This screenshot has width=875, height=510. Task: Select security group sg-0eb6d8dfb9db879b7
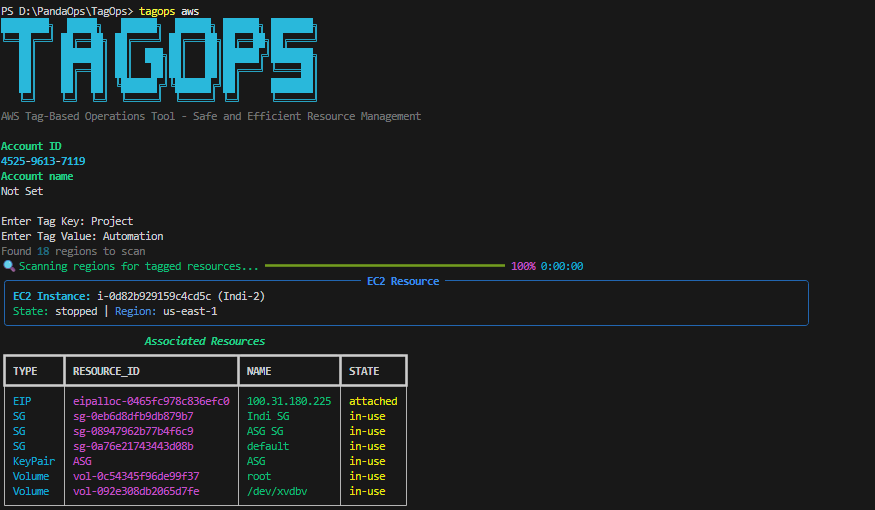(x=133, y=416)
